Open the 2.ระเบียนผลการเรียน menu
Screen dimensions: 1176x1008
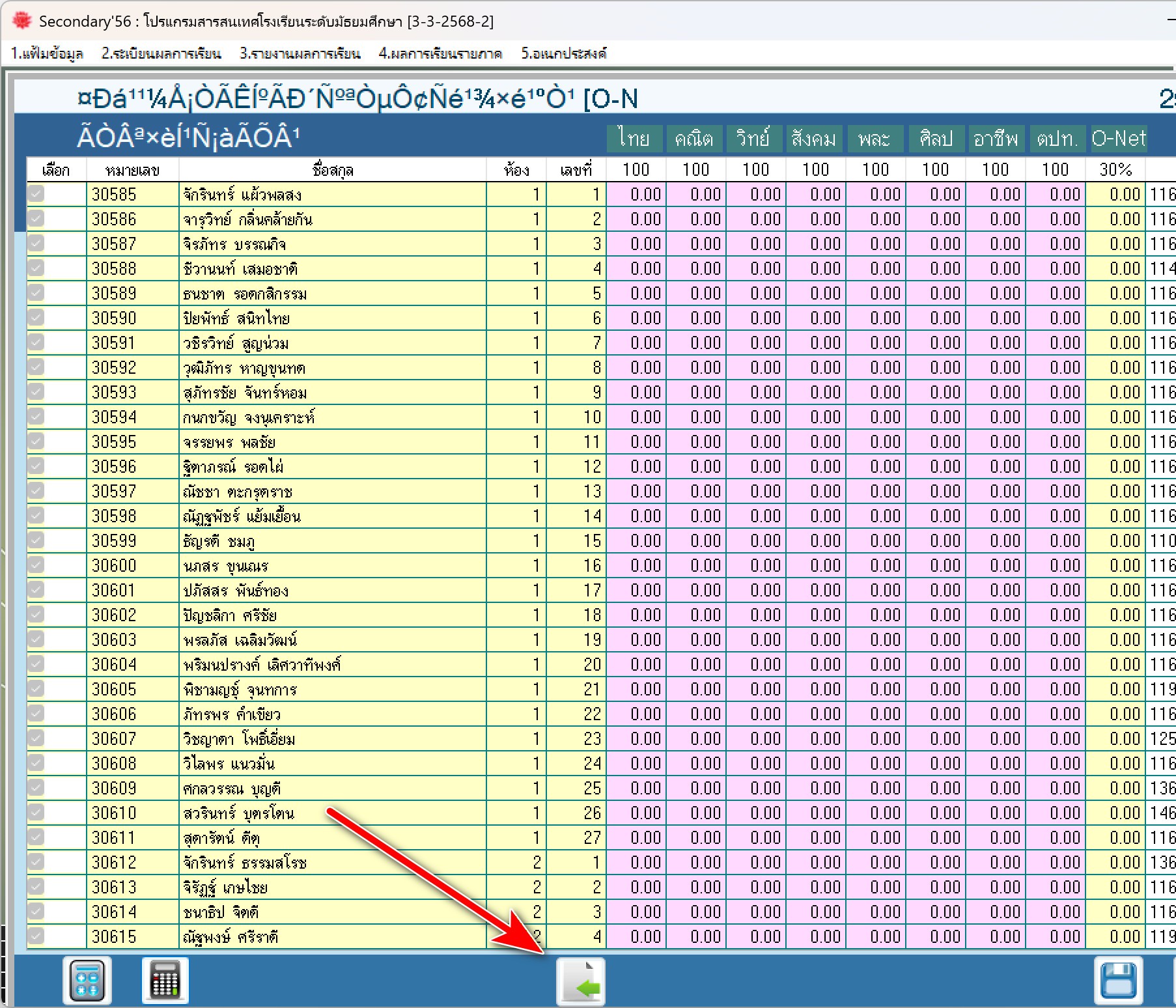pyautogui.click(x=161, y=53)
